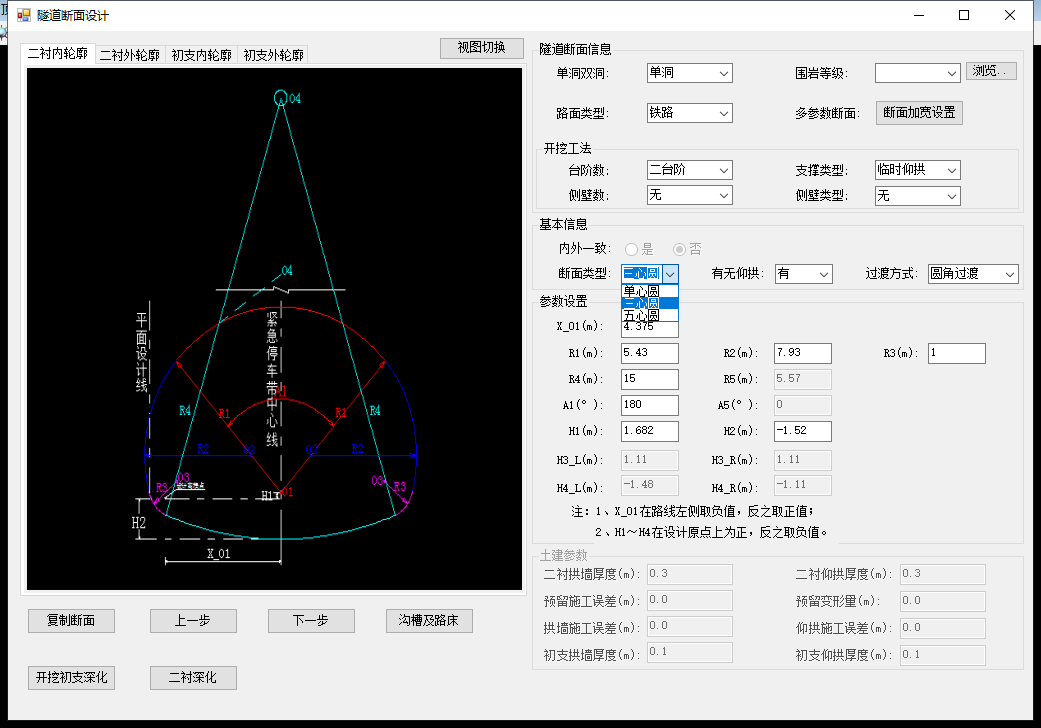
Task: Click the tunnel section preview canvas
Action: (x=274, y=328)
